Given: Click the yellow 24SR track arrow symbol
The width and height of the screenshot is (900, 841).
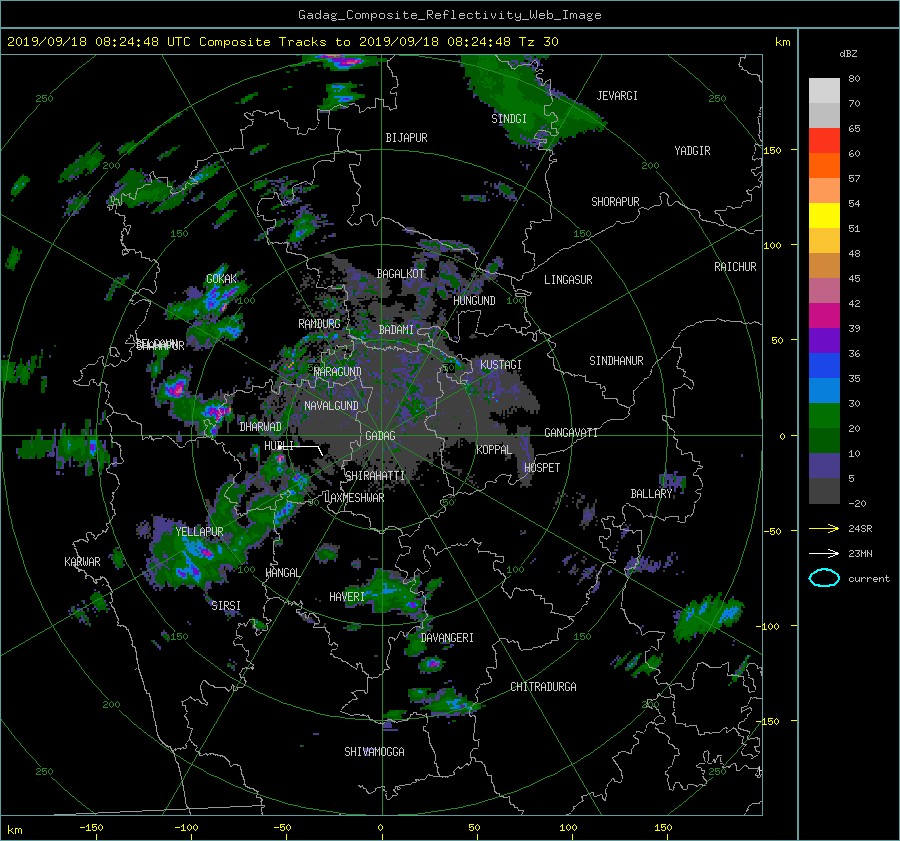Looking at the screenshot, I should click(x=824, y=528).
